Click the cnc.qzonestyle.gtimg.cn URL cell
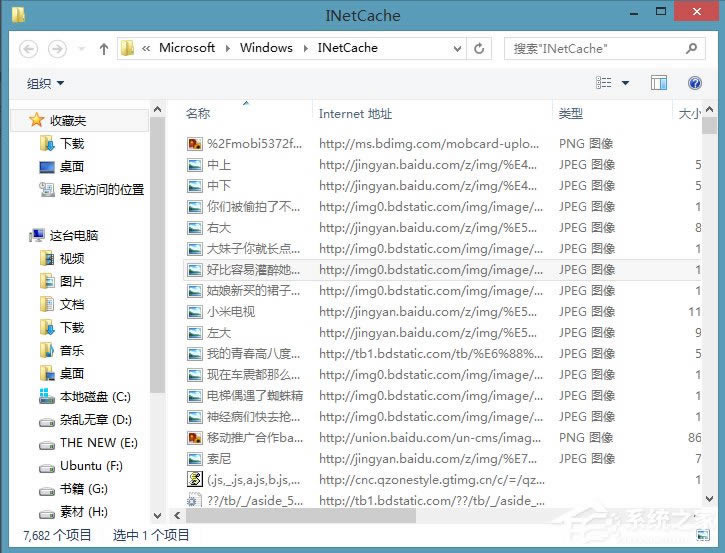 point(432,480)
